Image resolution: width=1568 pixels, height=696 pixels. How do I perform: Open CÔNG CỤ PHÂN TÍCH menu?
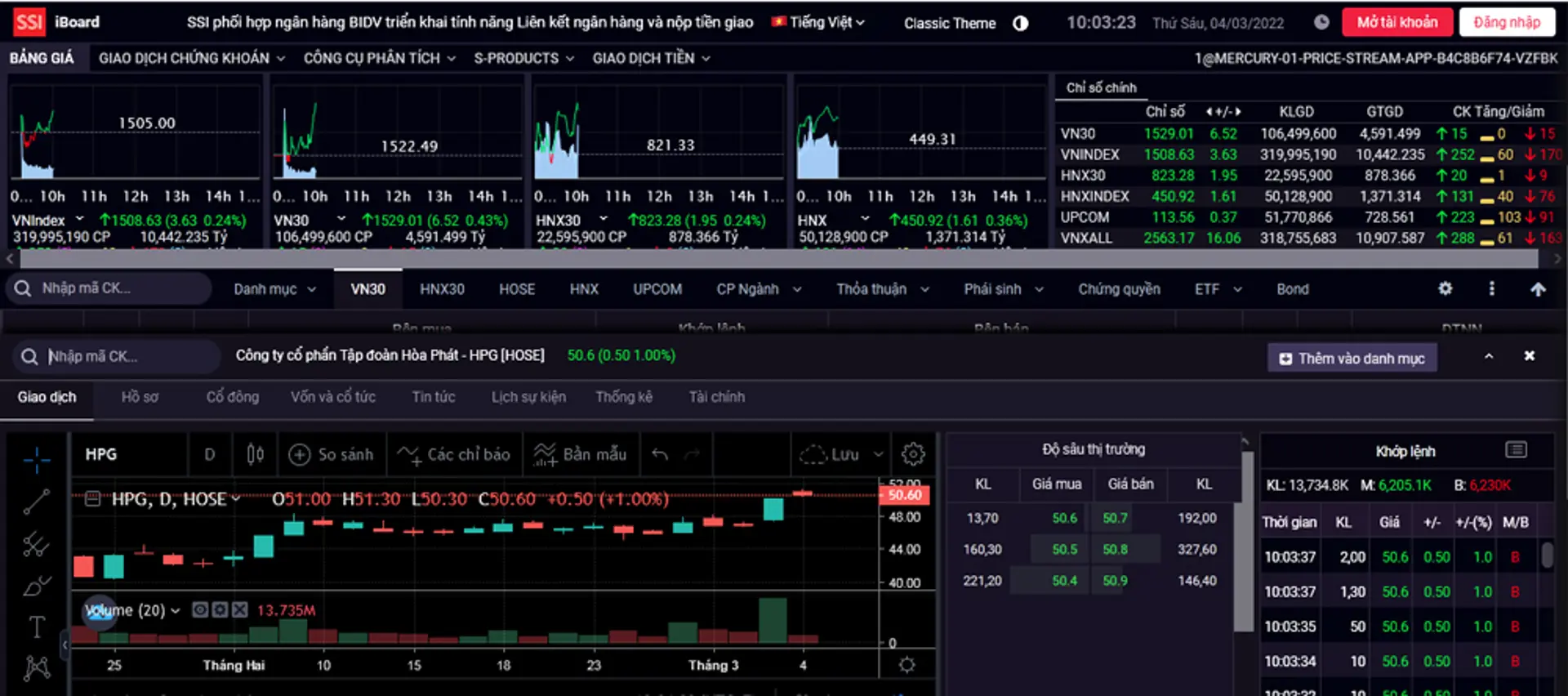pyautogui.click(x=380, y=58)
